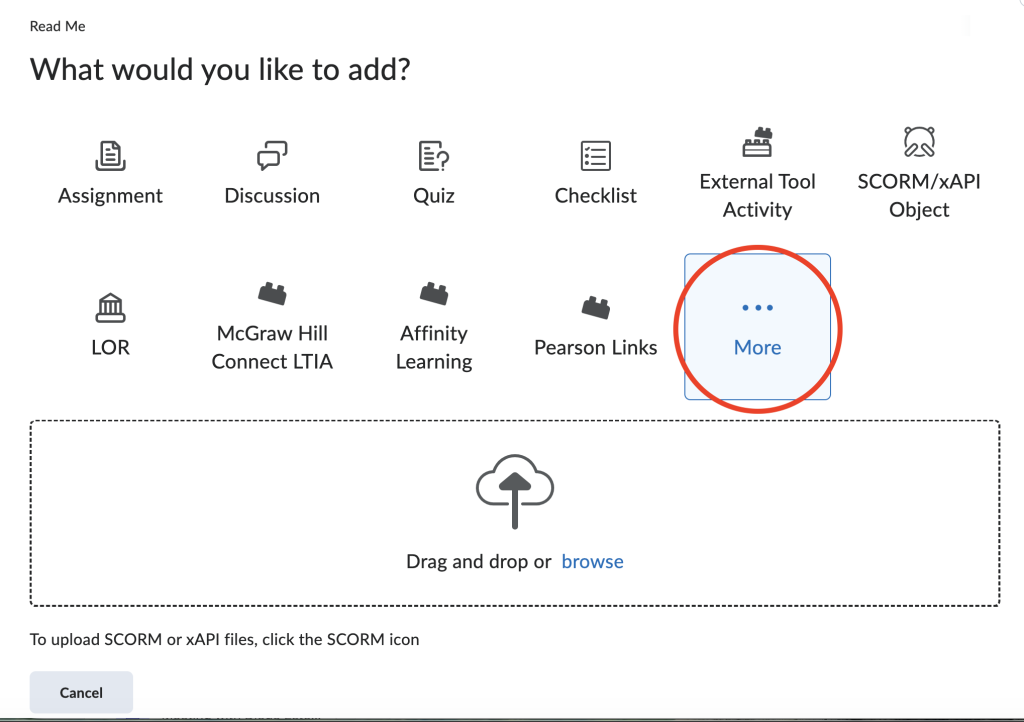Click the McGraw Hill Connect LTIA label
Viewport: 1024px width, 722px height.
point(272,347)
